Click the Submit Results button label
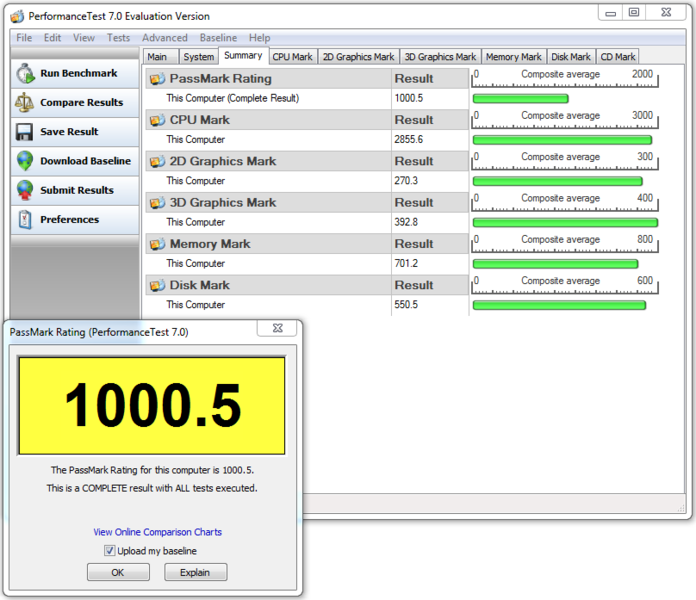 (x=77, y=190)
